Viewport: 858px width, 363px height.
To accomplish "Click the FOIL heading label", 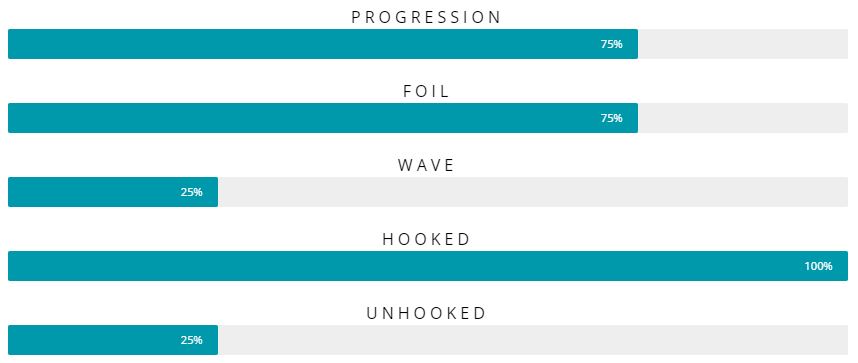I will pos(426,91).
